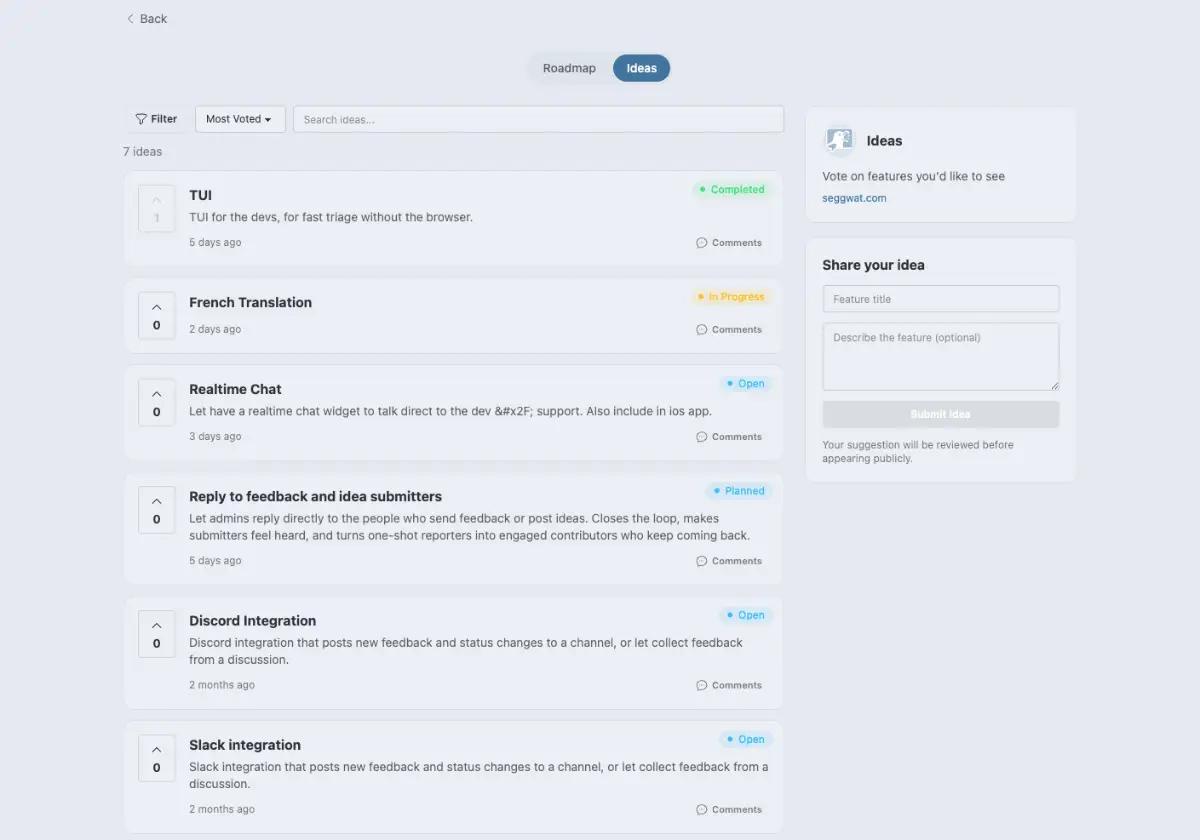
Task: Click the Open badge on Realtime Chat
Action: pos(745,384)
